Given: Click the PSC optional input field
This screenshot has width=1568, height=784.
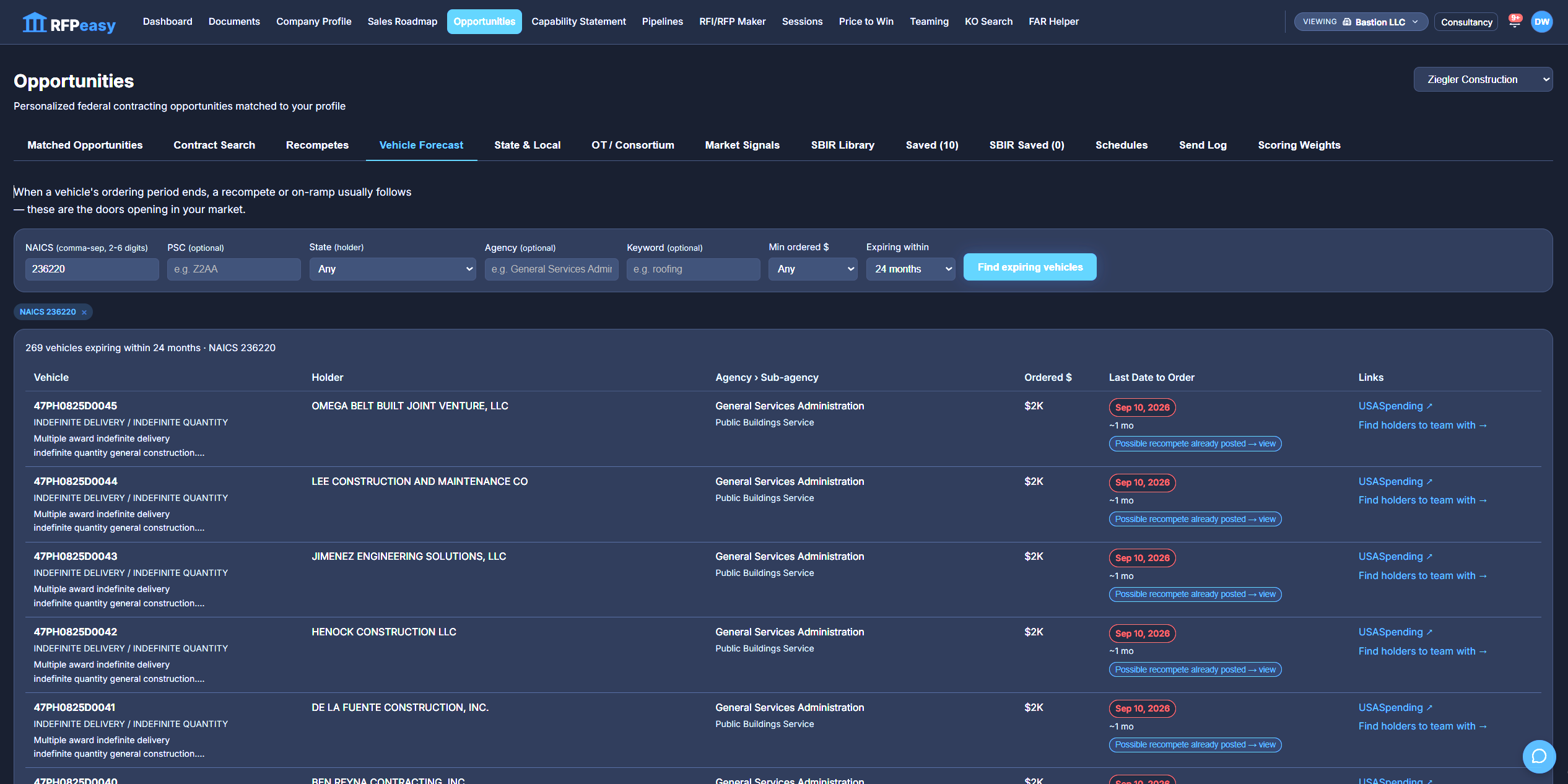Looking at the screenshot, I should [x=233, y=269].
